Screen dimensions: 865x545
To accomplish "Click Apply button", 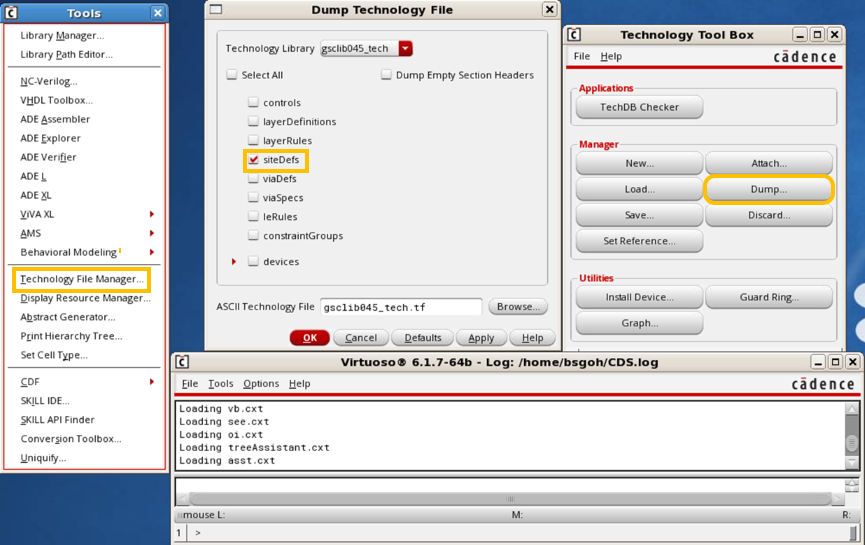I will pyautogui.click(x=481, y=338).
